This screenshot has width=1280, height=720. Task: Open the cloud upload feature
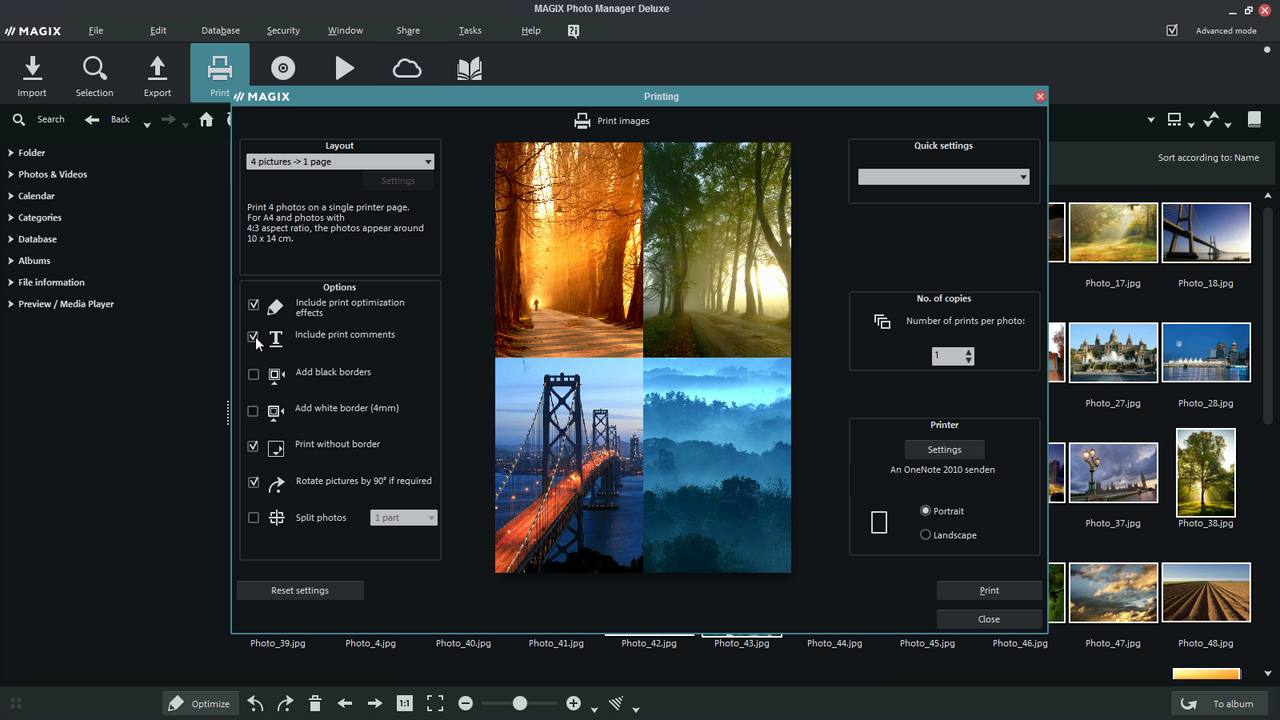click(x=406, y=68)
